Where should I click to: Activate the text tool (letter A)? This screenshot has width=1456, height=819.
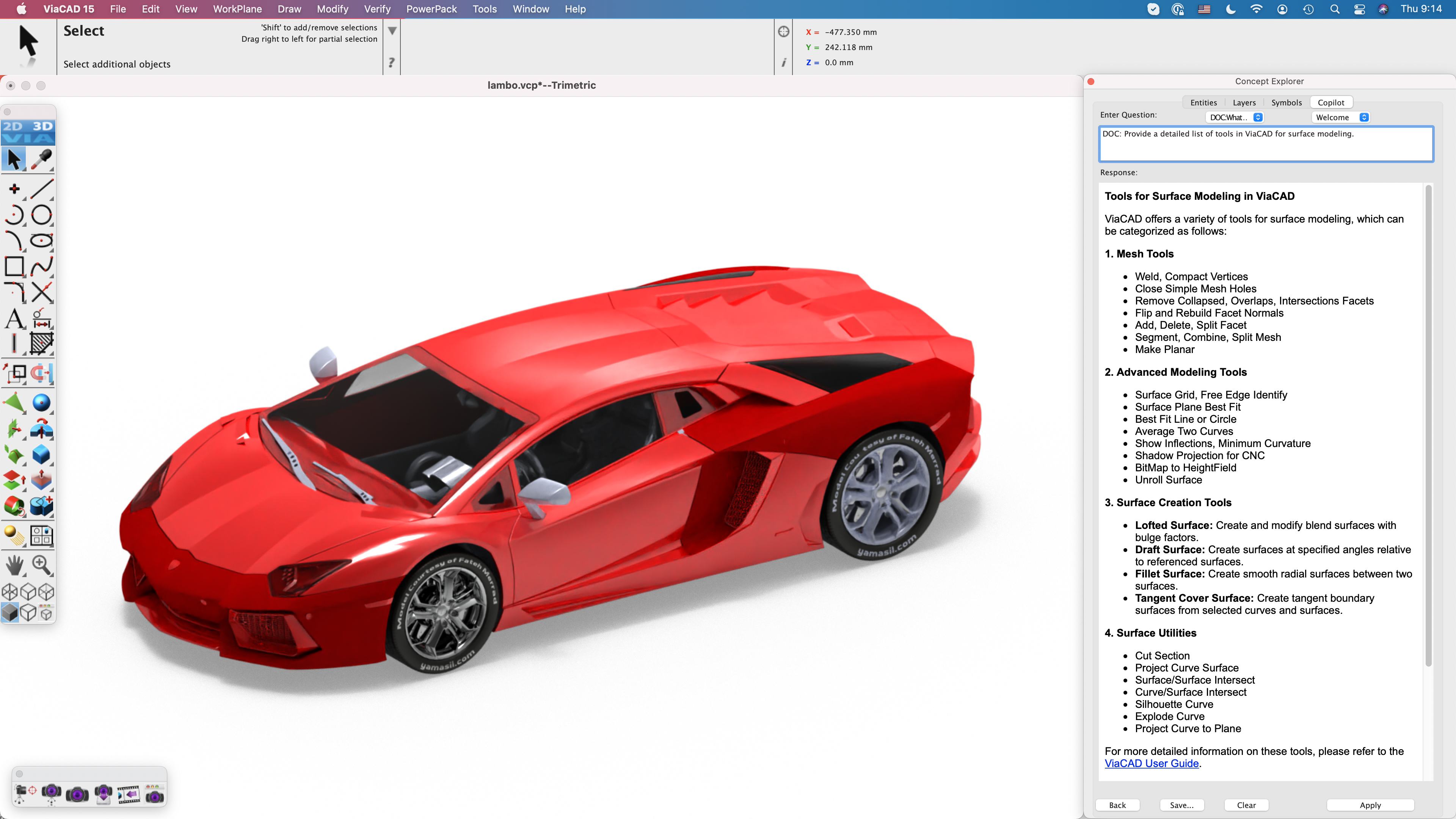(15, 318)
